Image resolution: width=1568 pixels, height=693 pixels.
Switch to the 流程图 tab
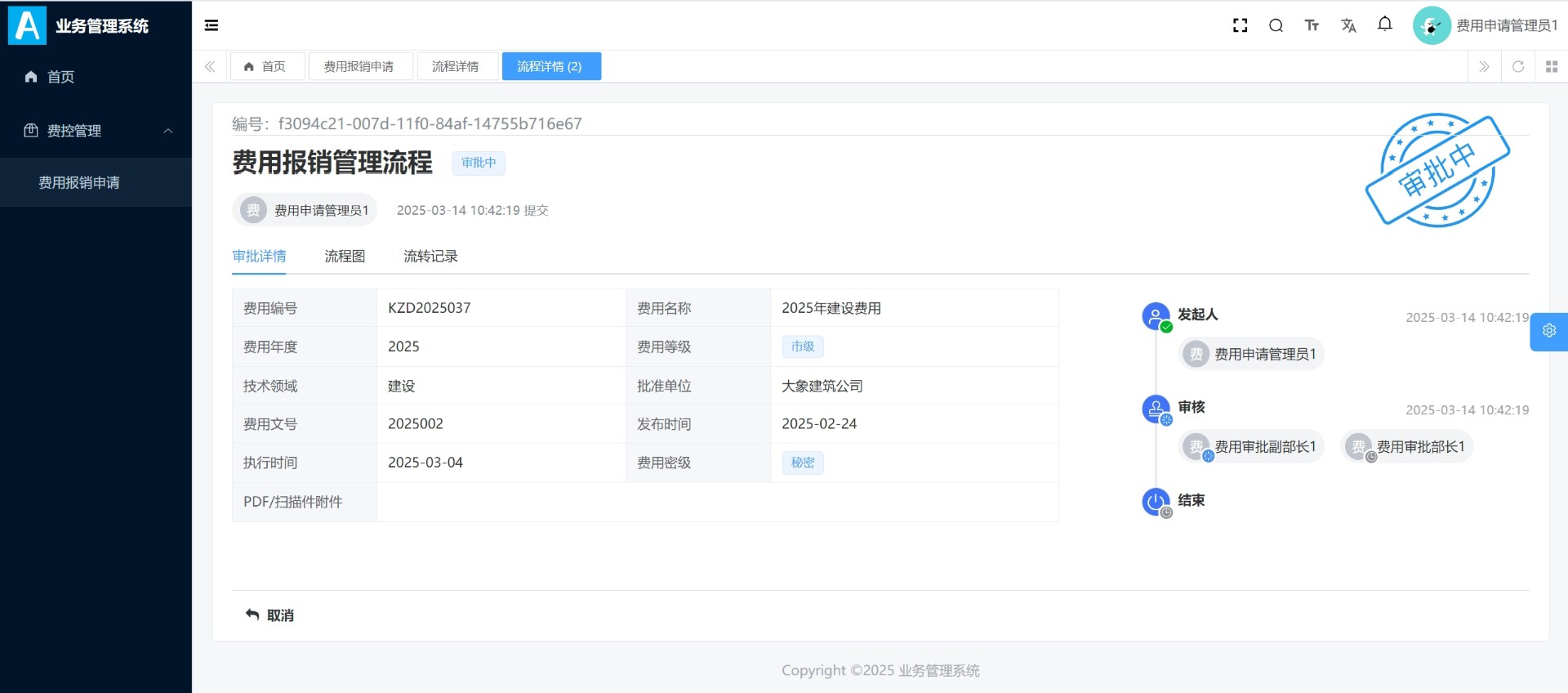(x=345, y=257)
